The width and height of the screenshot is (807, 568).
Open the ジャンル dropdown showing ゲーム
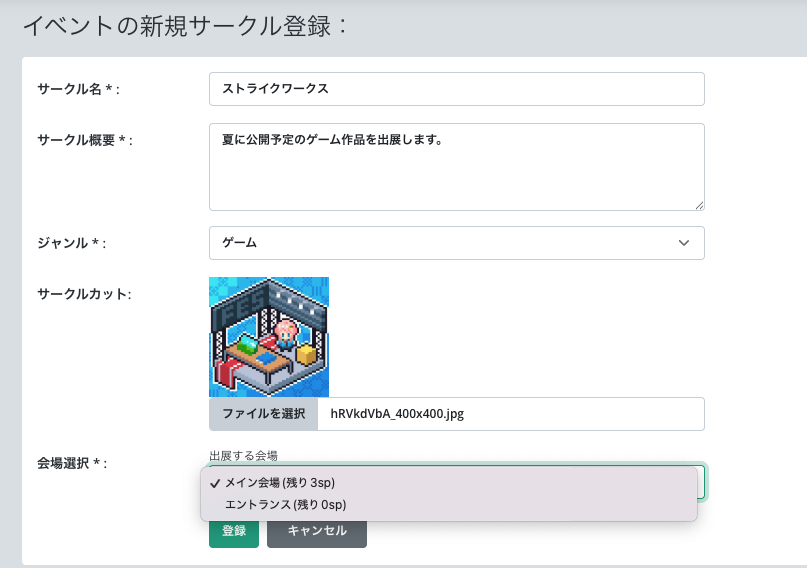456,243
